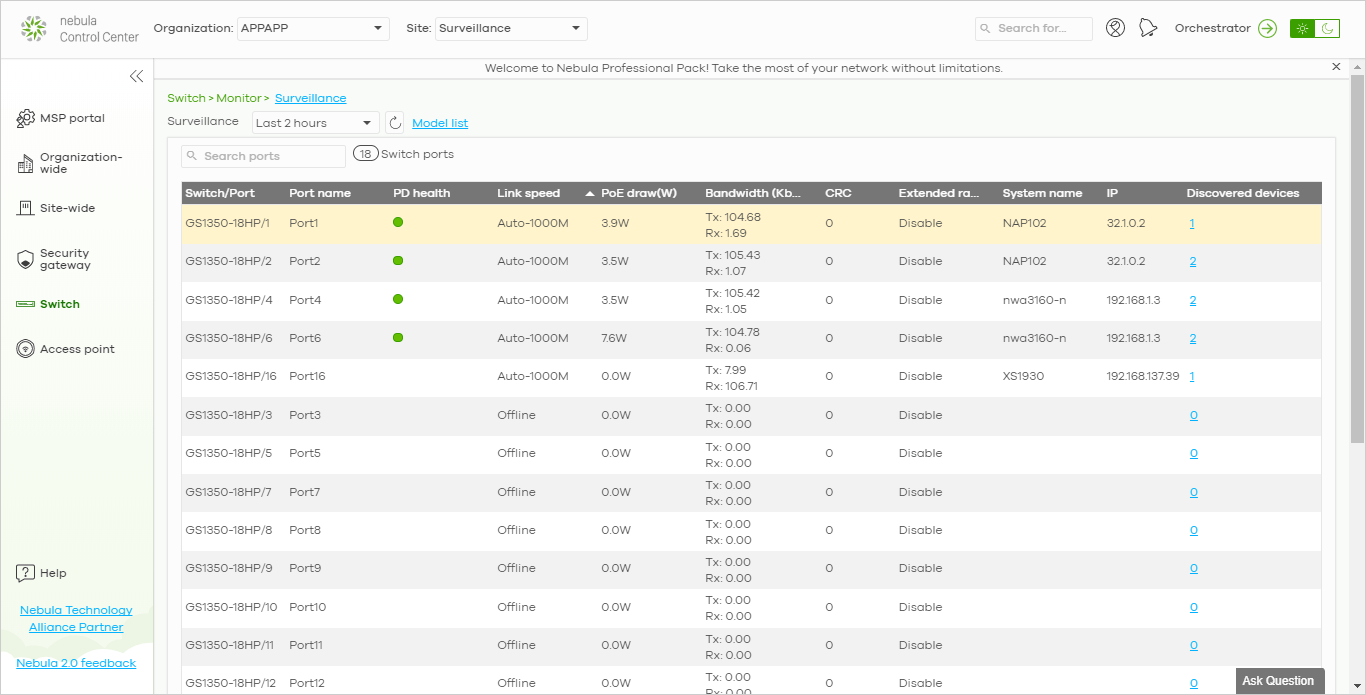Sort by PD health column header
This screenshot has width=1366, height=695.
[422, 193]
